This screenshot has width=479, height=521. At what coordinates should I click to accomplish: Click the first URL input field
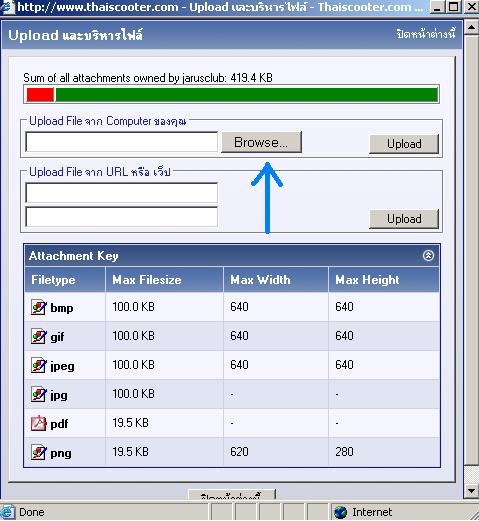[x=122, y=192]
